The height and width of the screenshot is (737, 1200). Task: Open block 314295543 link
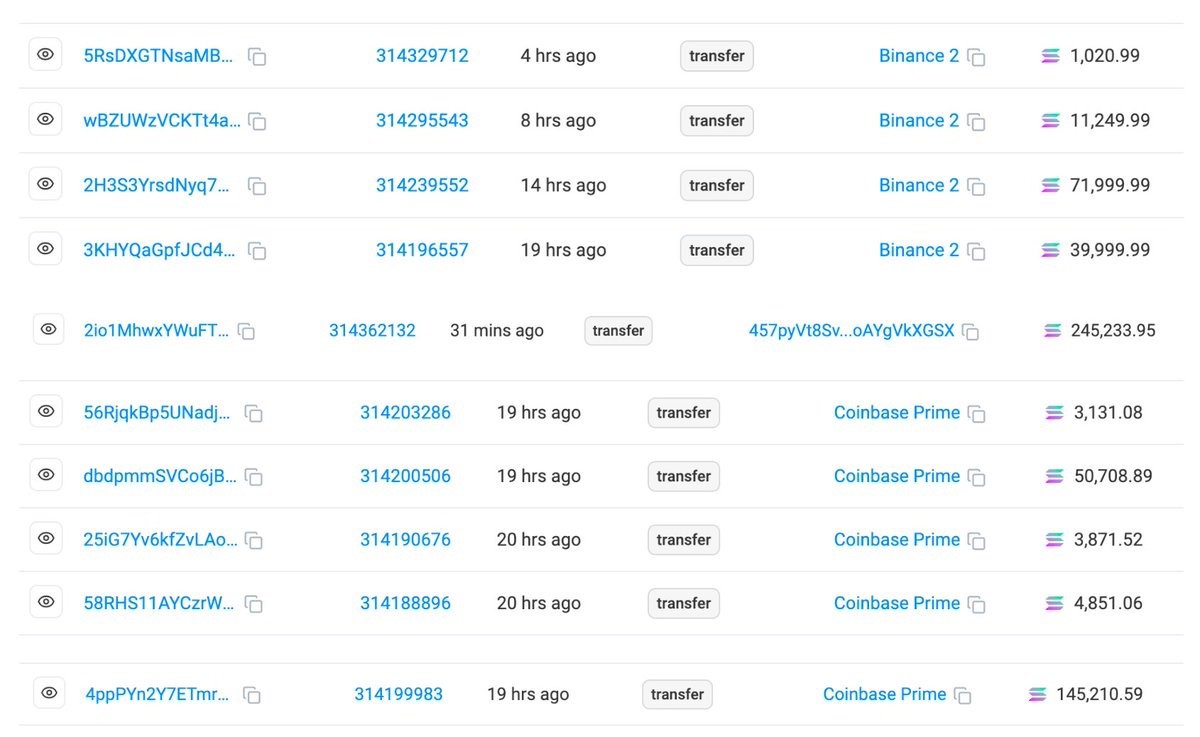(x=422, y=121)
